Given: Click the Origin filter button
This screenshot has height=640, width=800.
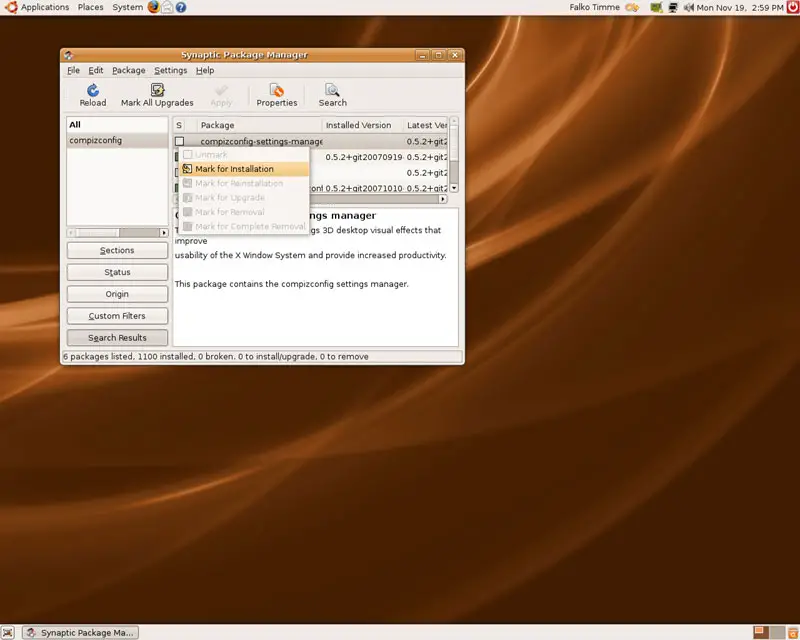Looking at the screenshot, I should (x=117, y=294).
